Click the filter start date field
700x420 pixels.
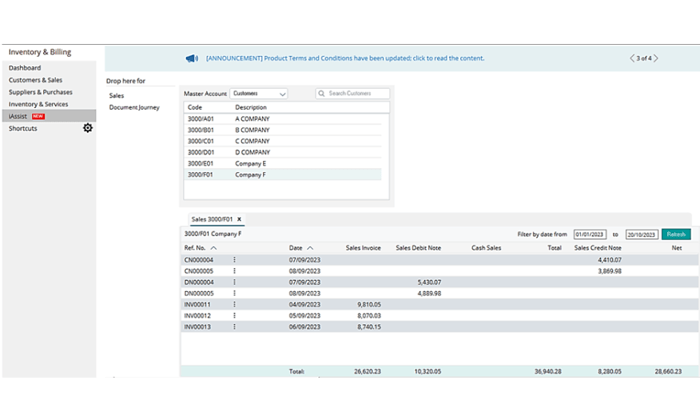pyautogui.click(x=590, y=234)
